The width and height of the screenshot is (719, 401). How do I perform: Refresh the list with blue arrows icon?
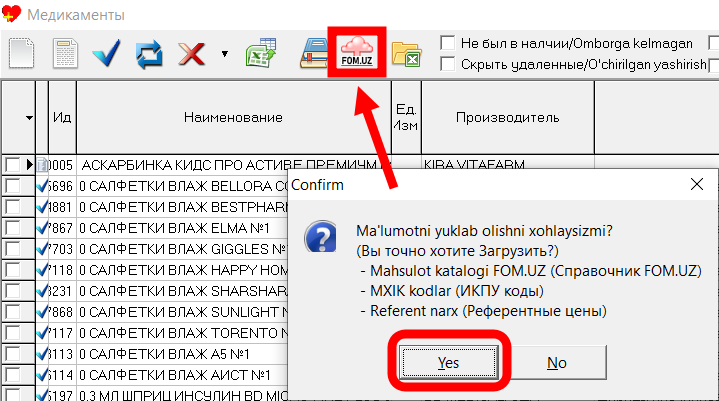[149, 54]
